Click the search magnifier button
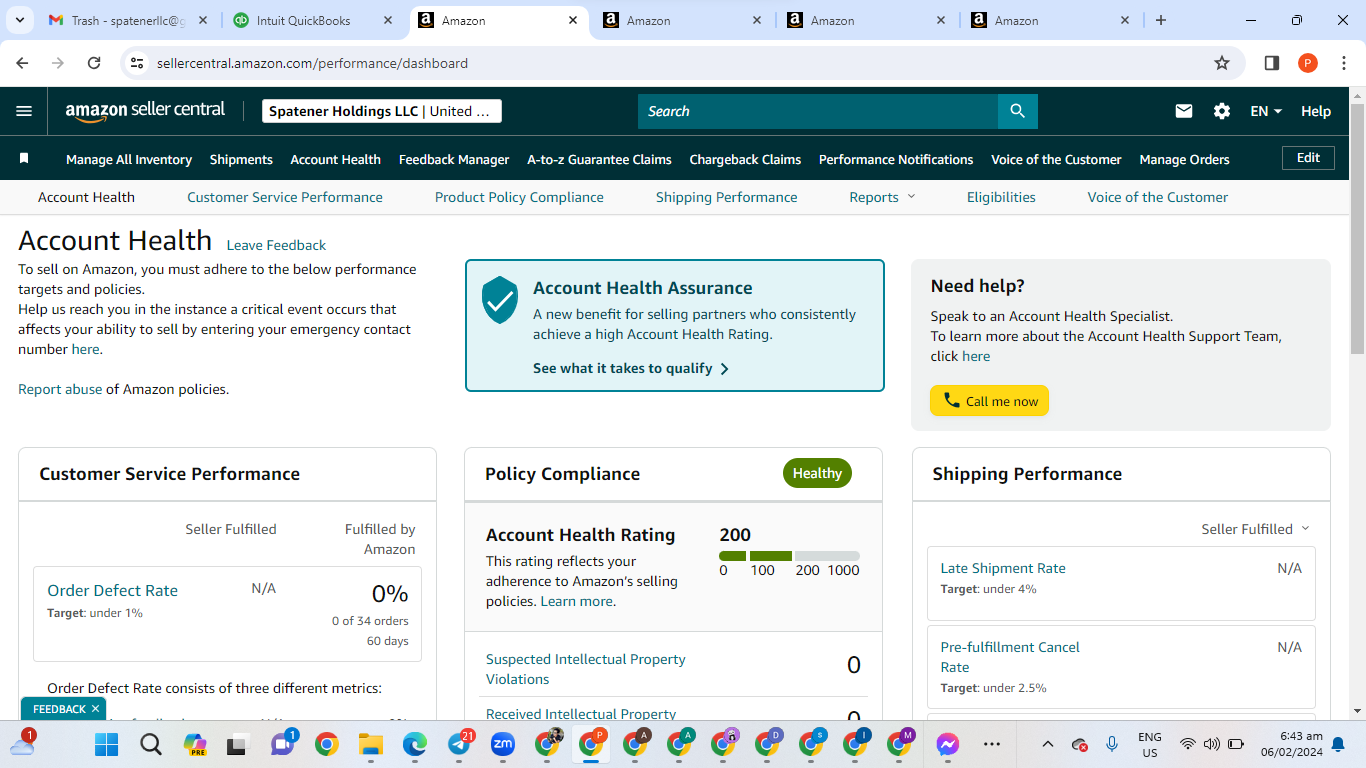 [1017, 111]
